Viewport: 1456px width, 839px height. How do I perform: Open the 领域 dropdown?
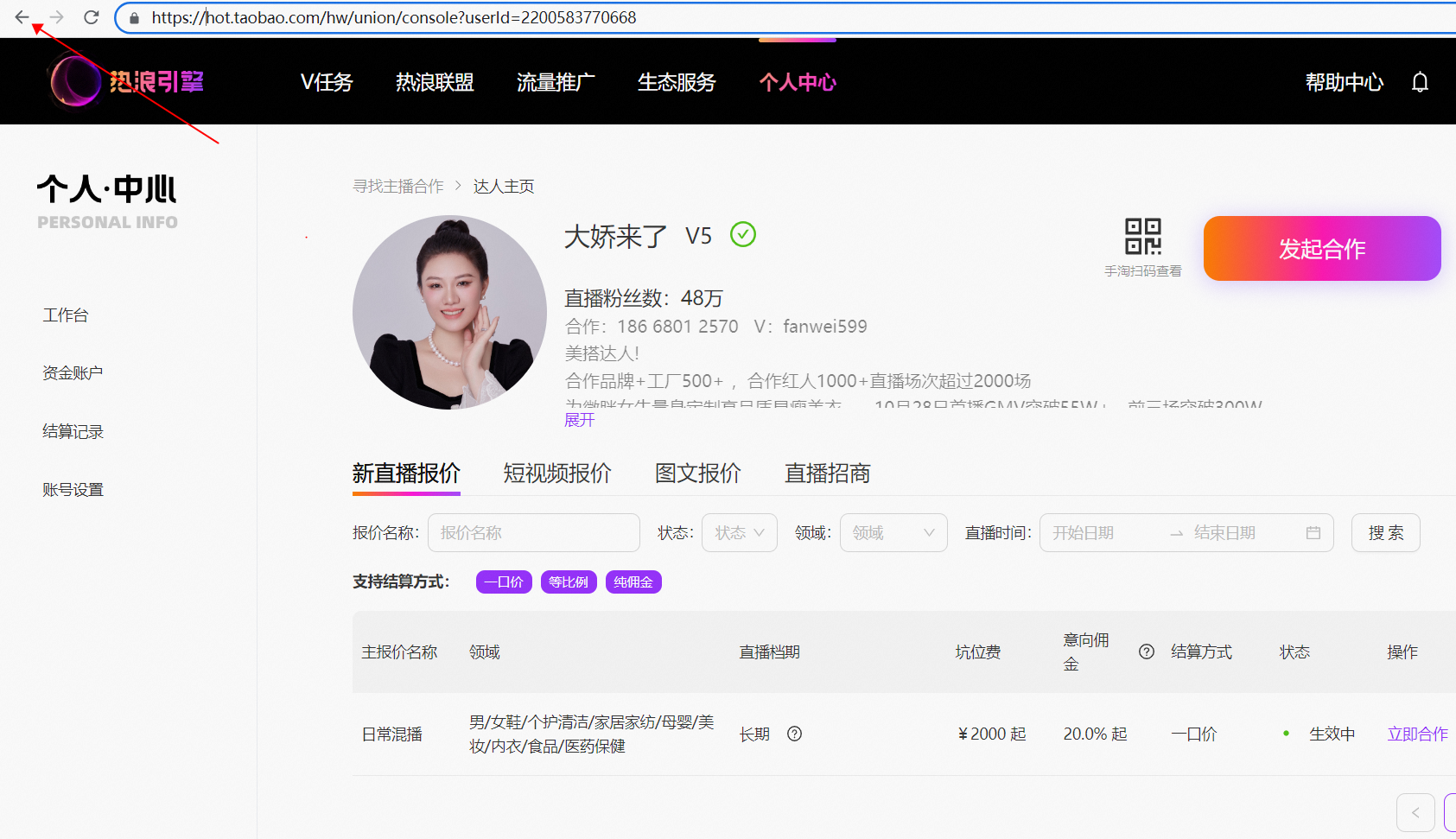893,532
